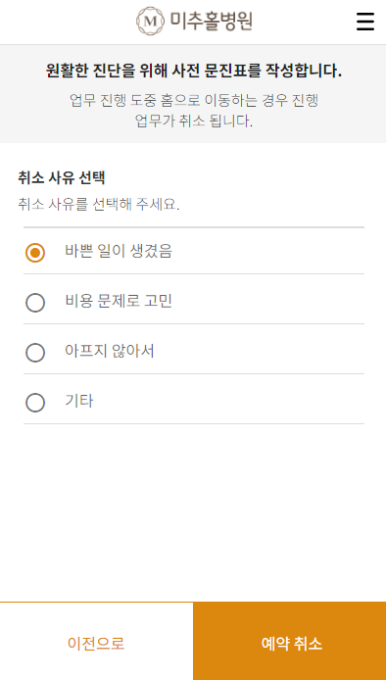Select the 비용 문제로 고민 radio button
This screenshot has height=680, width=386.
[x=35, y=303]
